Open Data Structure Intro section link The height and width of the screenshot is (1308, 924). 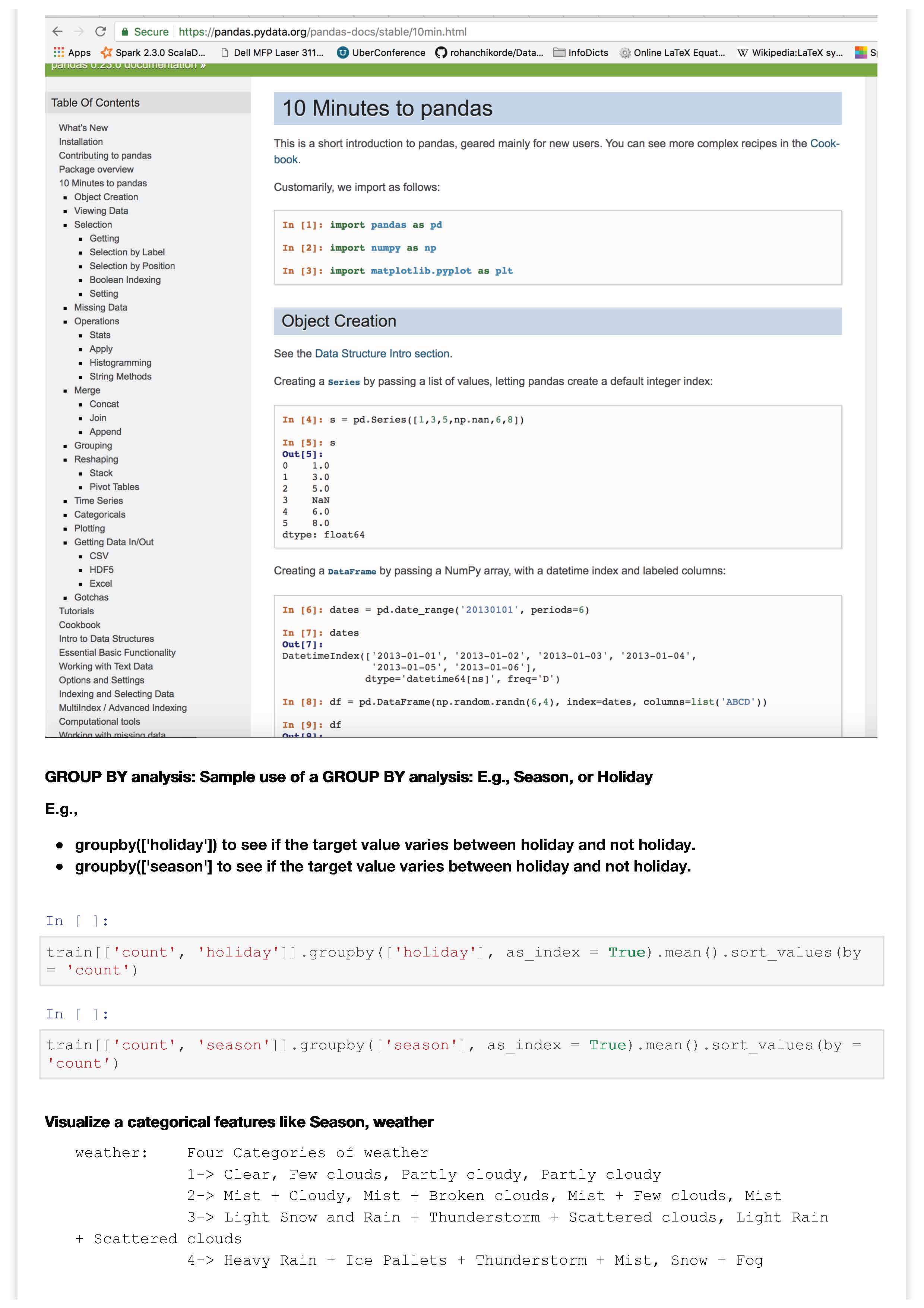pyautogui.click(x=382, y=354)
